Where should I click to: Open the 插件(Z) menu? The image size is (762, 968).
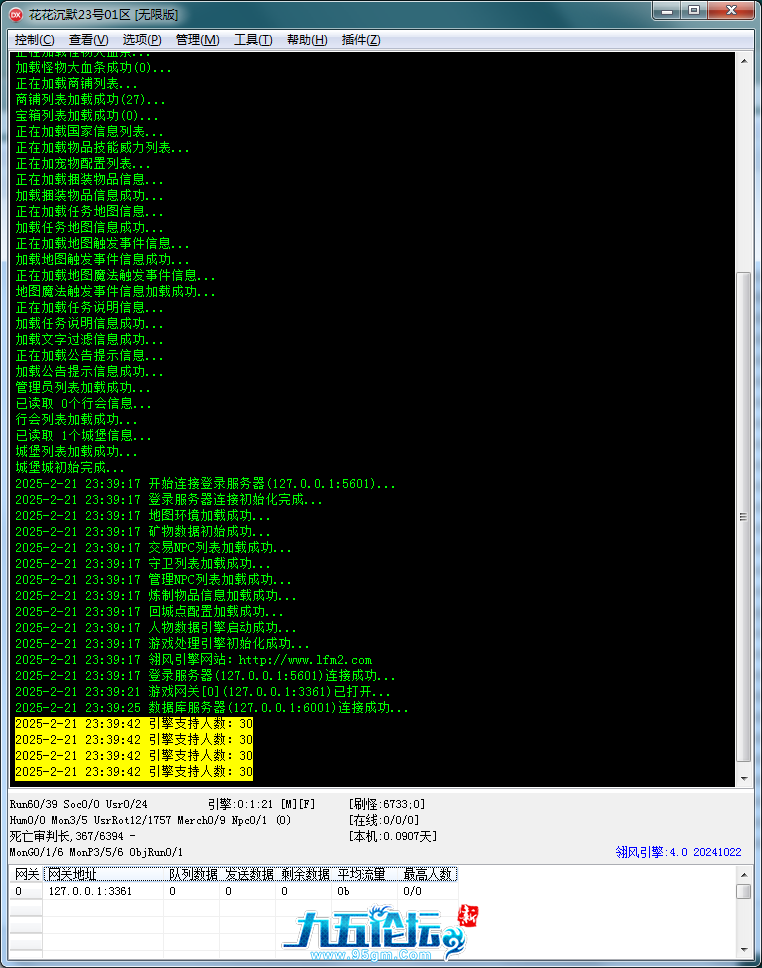click(360, 40)
